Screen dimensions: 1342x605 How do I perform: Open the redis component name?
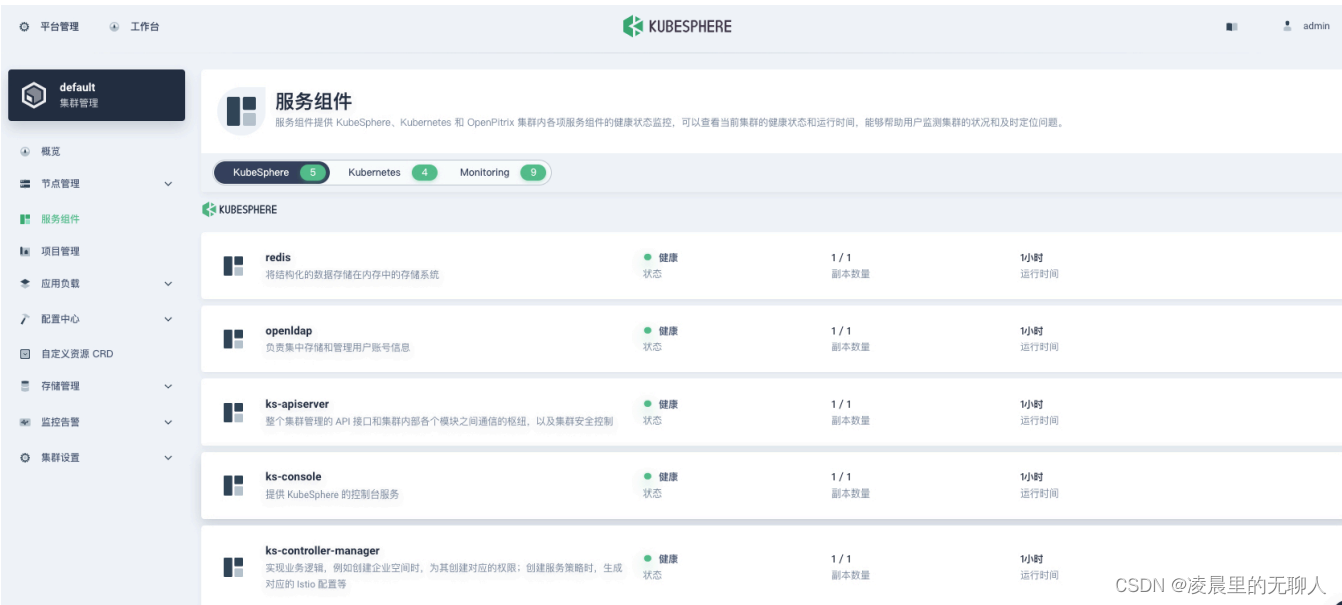click(x=278, y=258)
